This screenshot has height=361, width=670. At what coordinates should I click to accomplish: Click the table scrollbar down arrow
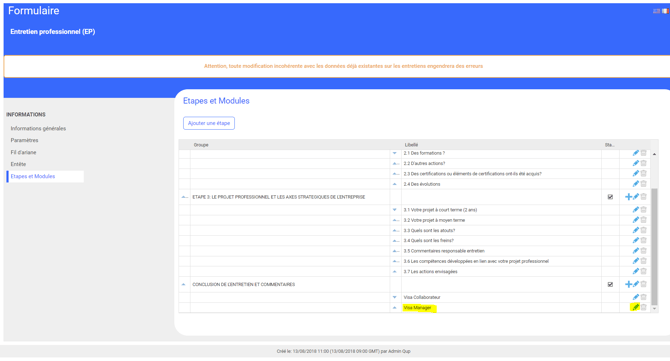tap(654, 308)
